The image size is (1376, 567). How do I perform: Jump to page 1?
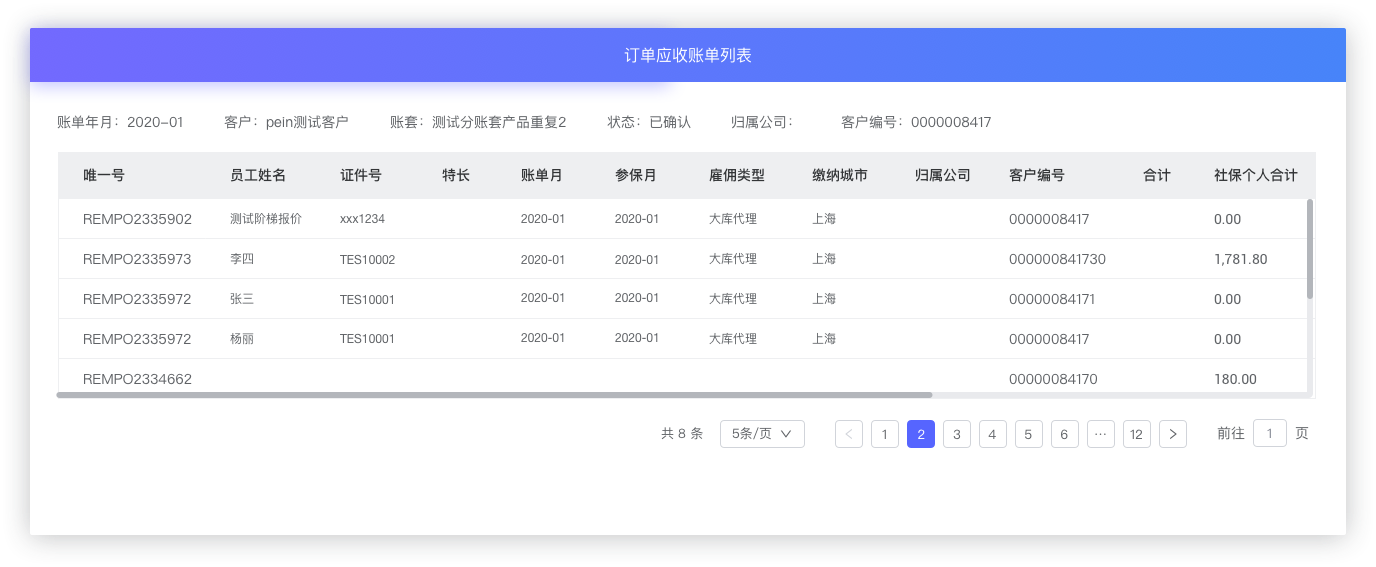885,434
